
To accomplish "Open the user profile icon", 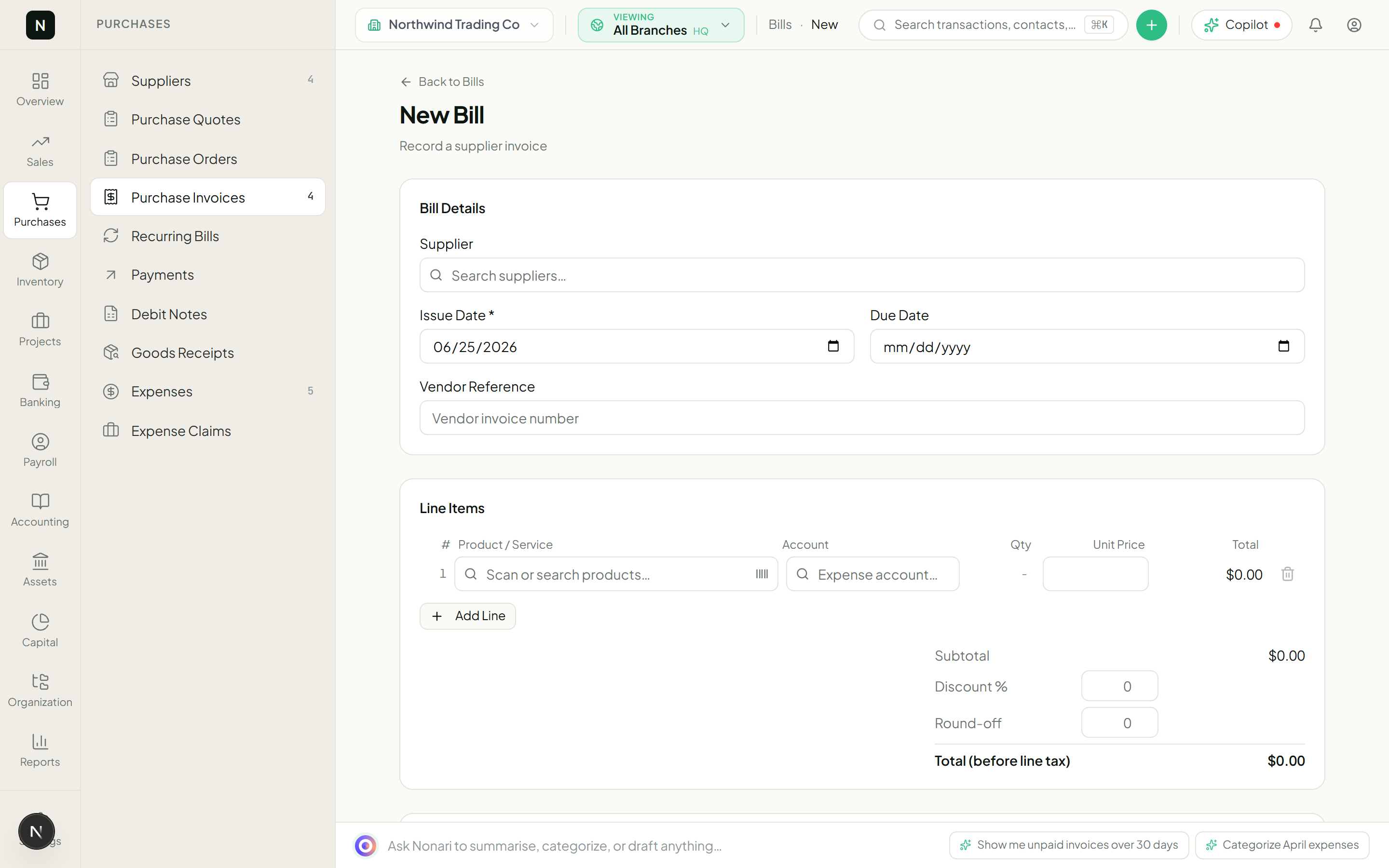I will (1354, 25).
